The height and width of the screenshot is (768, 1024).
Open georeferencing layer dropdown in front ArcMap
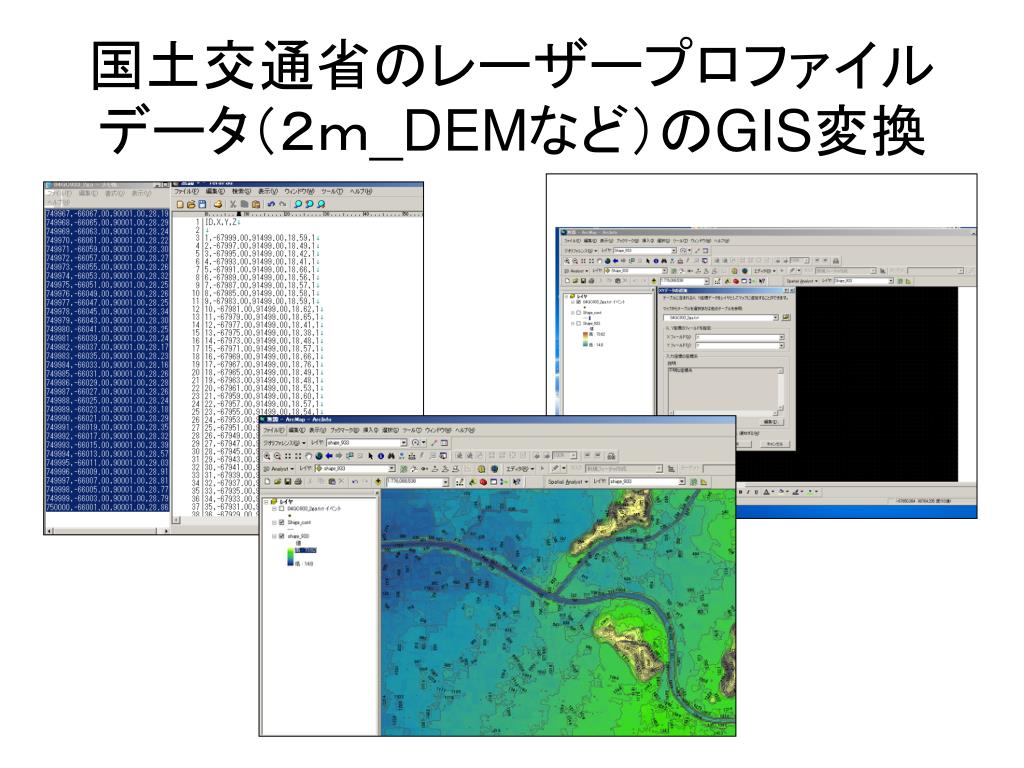[404, 442]
